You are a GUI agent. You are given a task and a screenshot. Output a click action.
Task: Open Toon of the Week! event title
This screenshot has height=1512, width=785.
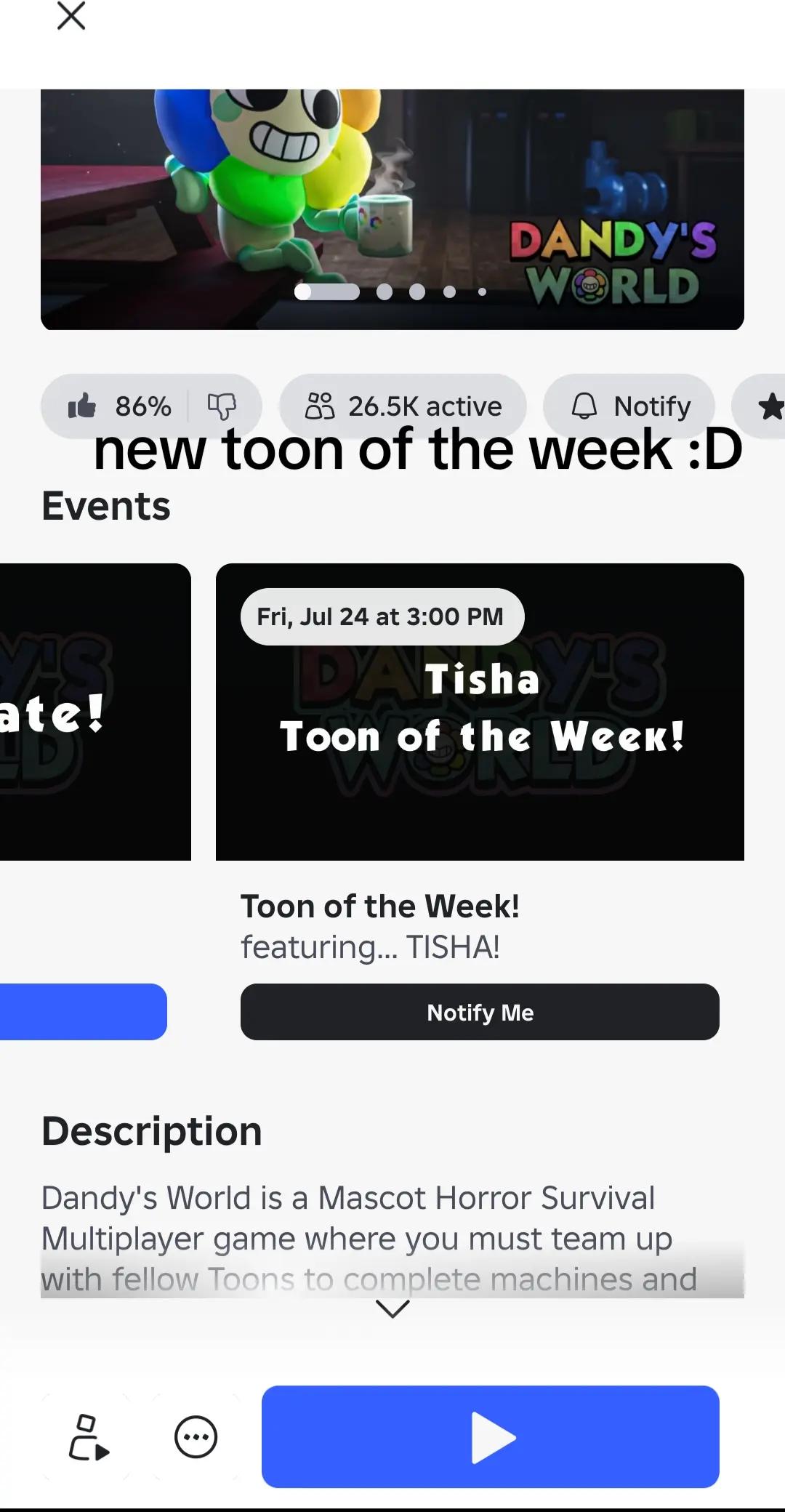pyautogui.click(x=380, y=906)
